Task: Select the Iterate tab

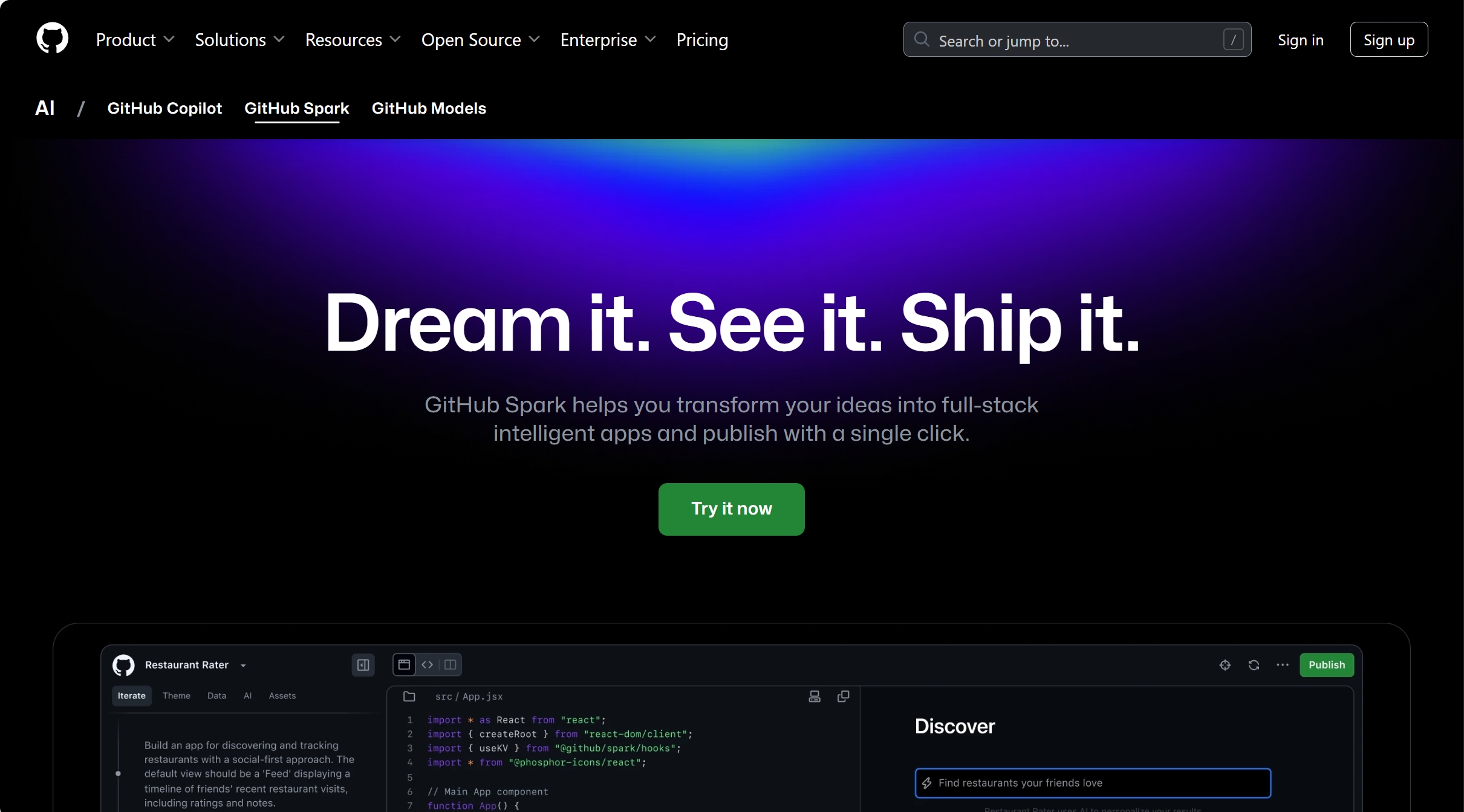Action: pos(132,696)
